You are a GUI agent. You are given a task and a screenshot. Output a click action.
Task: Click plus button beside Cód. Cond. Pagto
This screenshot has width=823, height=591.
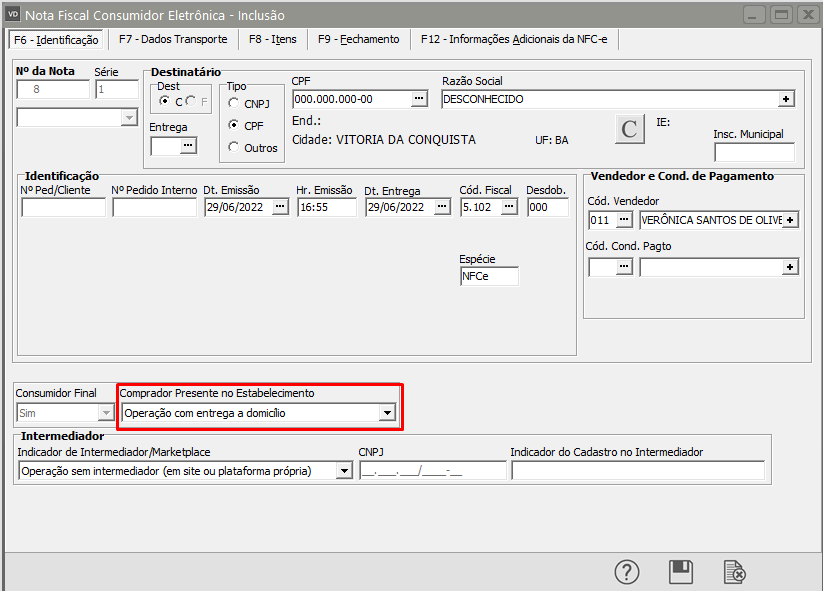point(789,267)
